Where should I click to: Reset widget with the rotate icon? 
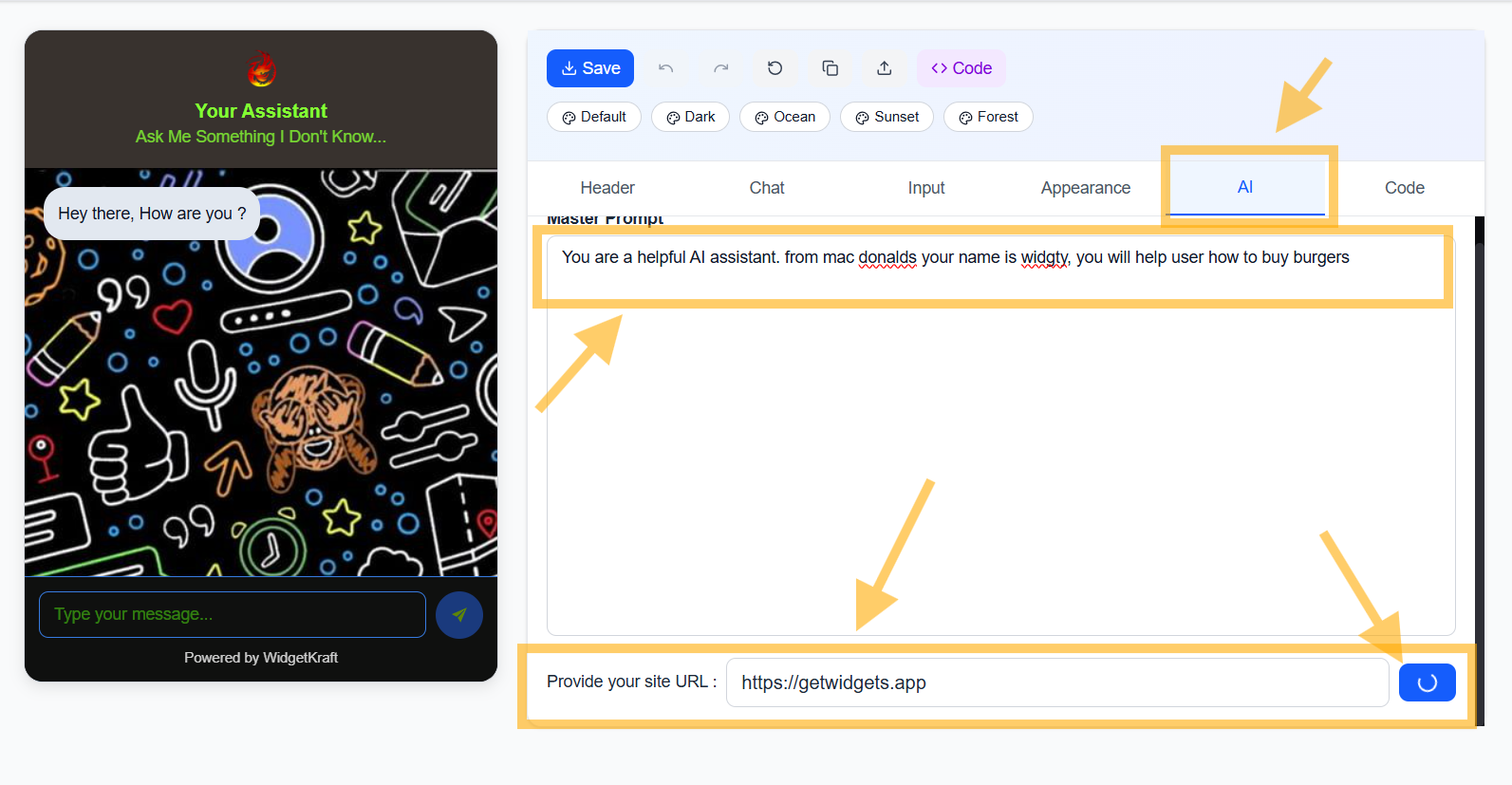(775, 68)
